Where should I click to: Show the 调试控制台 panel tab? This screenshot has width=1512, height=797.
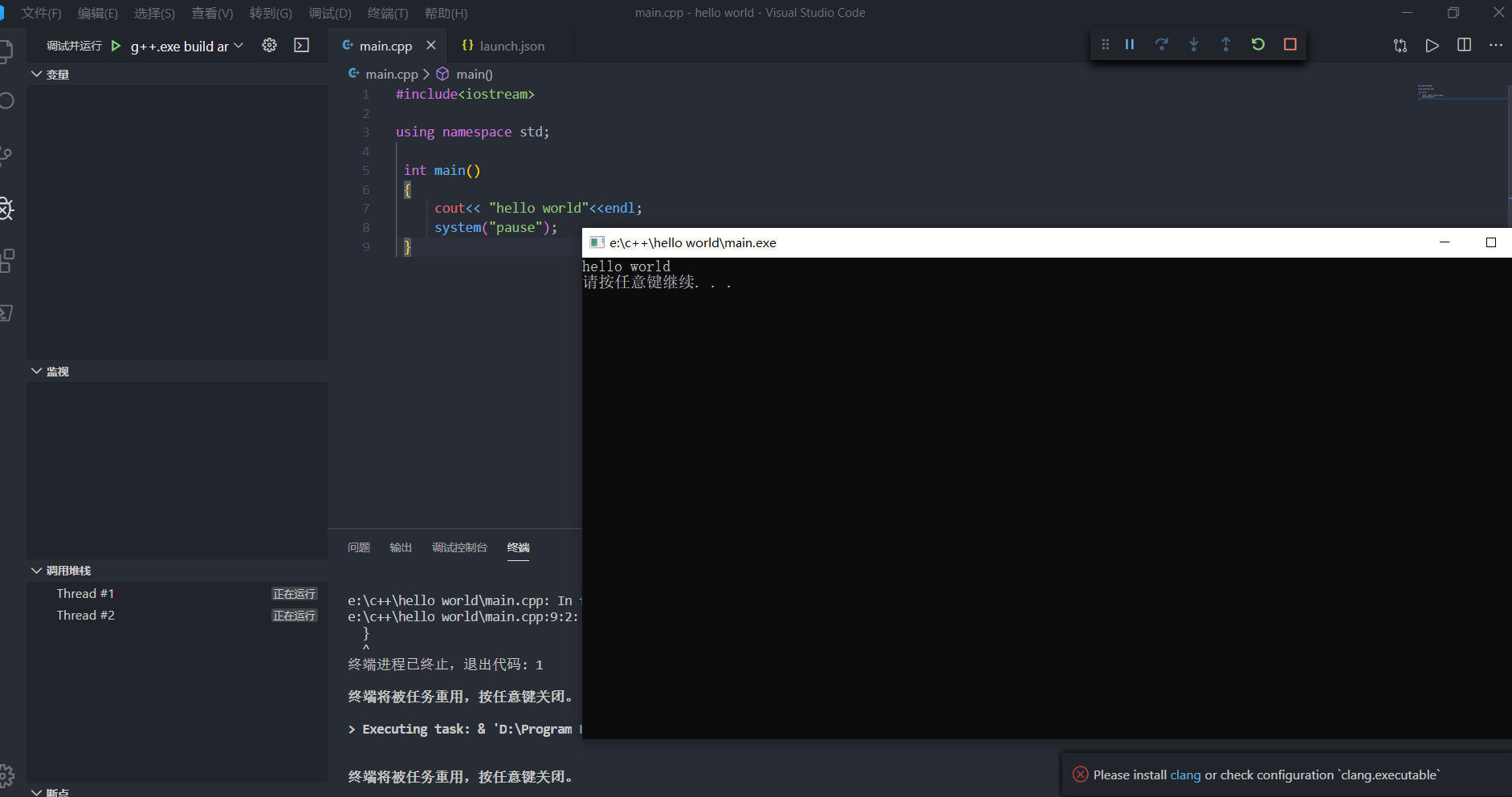[x=459, y=547]
